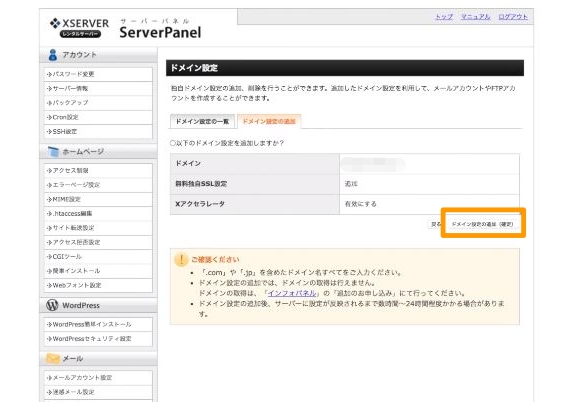Click 戻る button
This screenshot has width=580, height=402.
point(436,224)
